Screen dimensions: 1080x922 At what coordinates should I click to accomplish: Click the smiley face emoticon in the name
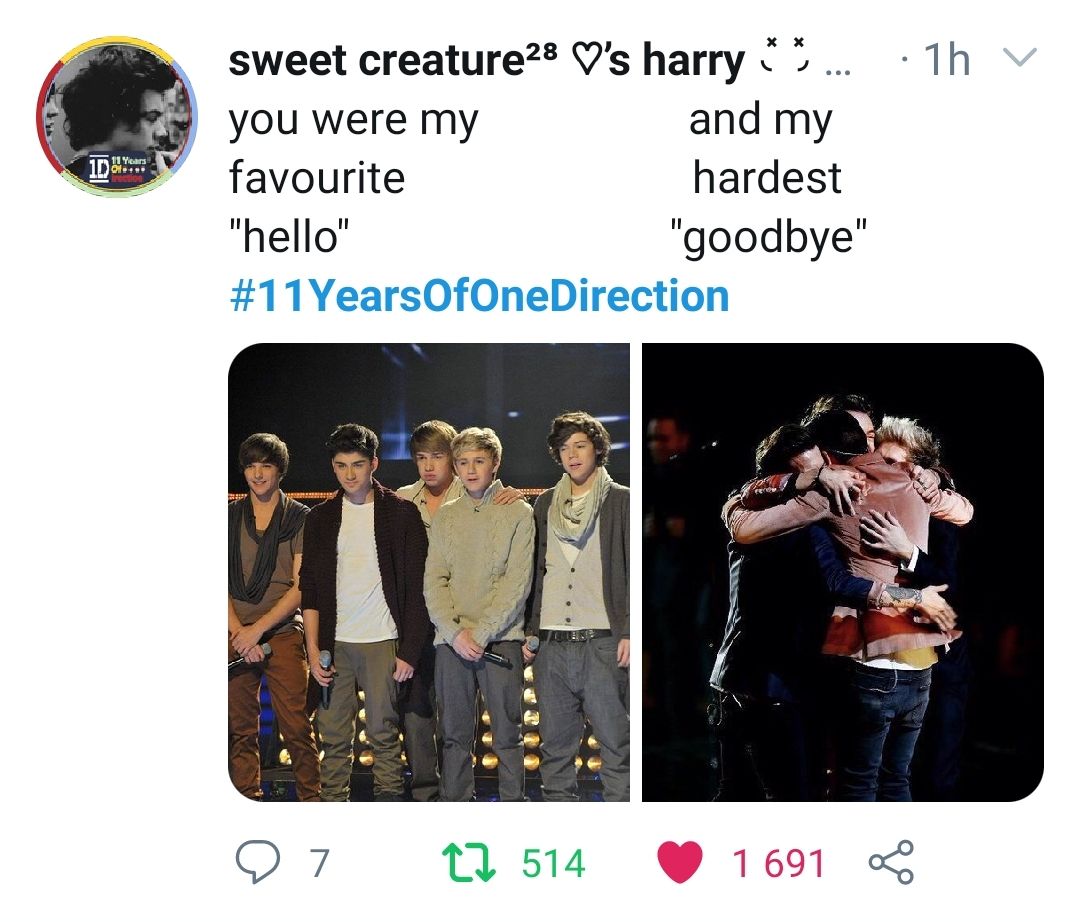pyautogui.click(x=785, y=55)
